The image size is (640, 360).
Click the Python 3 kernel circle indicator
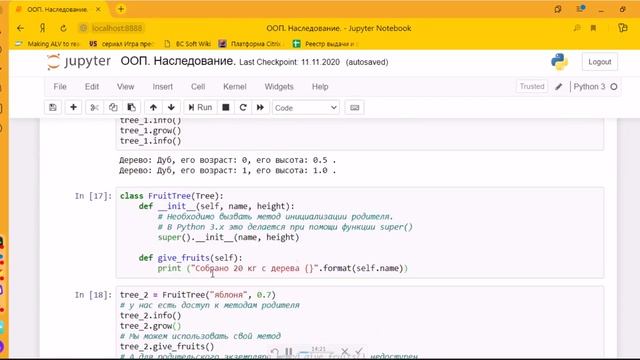tap(613, 87)
